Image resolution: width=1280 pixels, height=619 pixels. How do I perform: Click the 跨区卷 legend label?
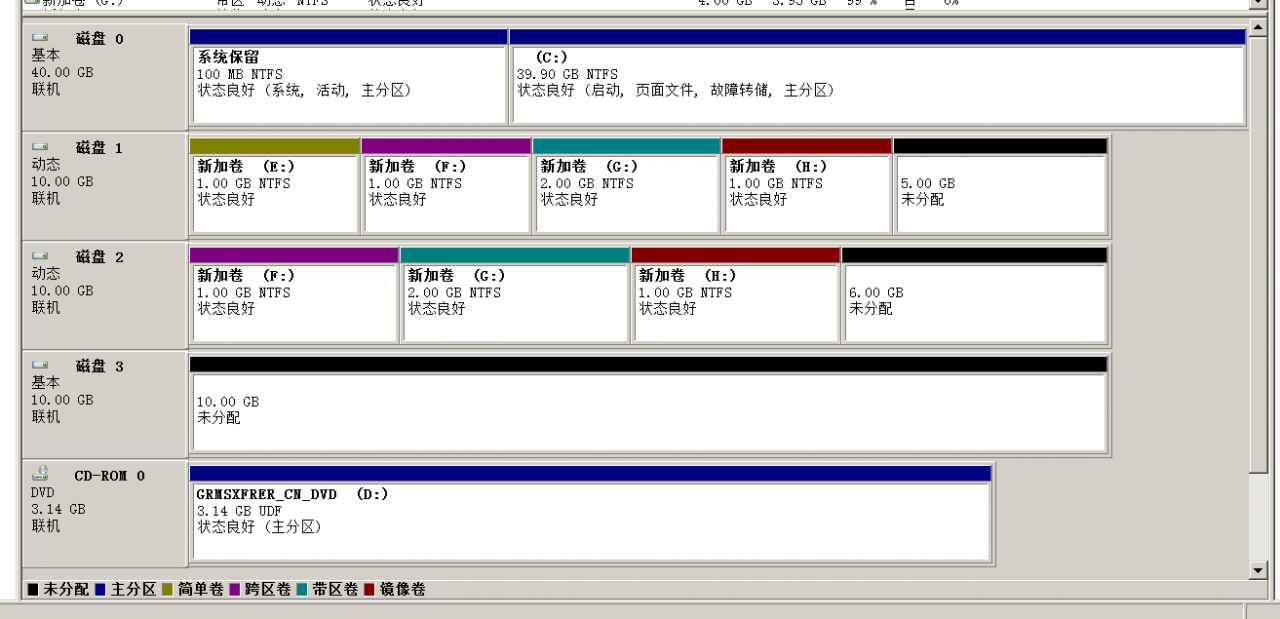268,590
